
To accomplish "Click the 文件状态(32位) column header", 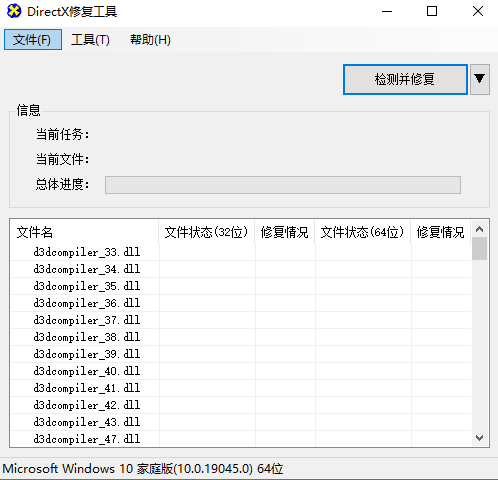I will point(207,232).
